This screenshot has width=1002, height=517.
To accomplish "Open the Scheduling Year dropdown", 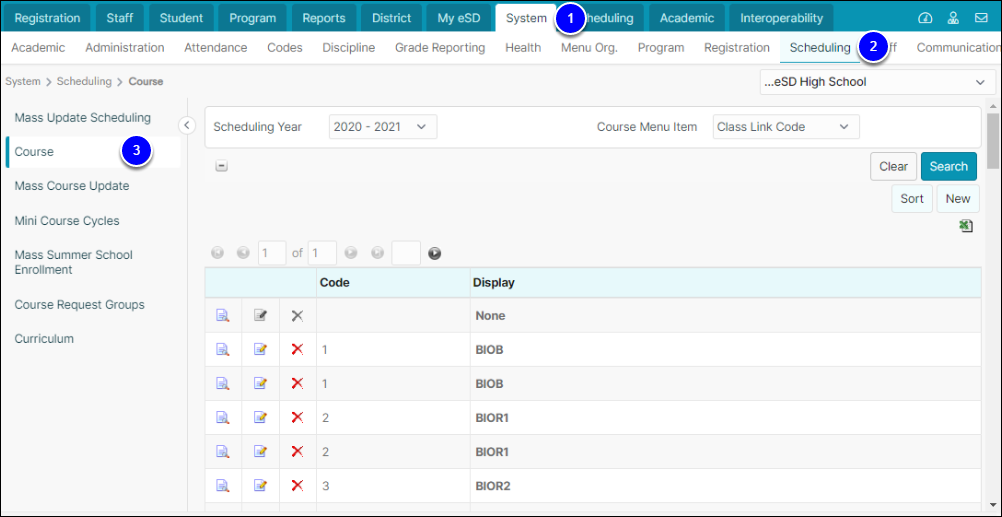I will pyautogui.click(x=383, y=127).
